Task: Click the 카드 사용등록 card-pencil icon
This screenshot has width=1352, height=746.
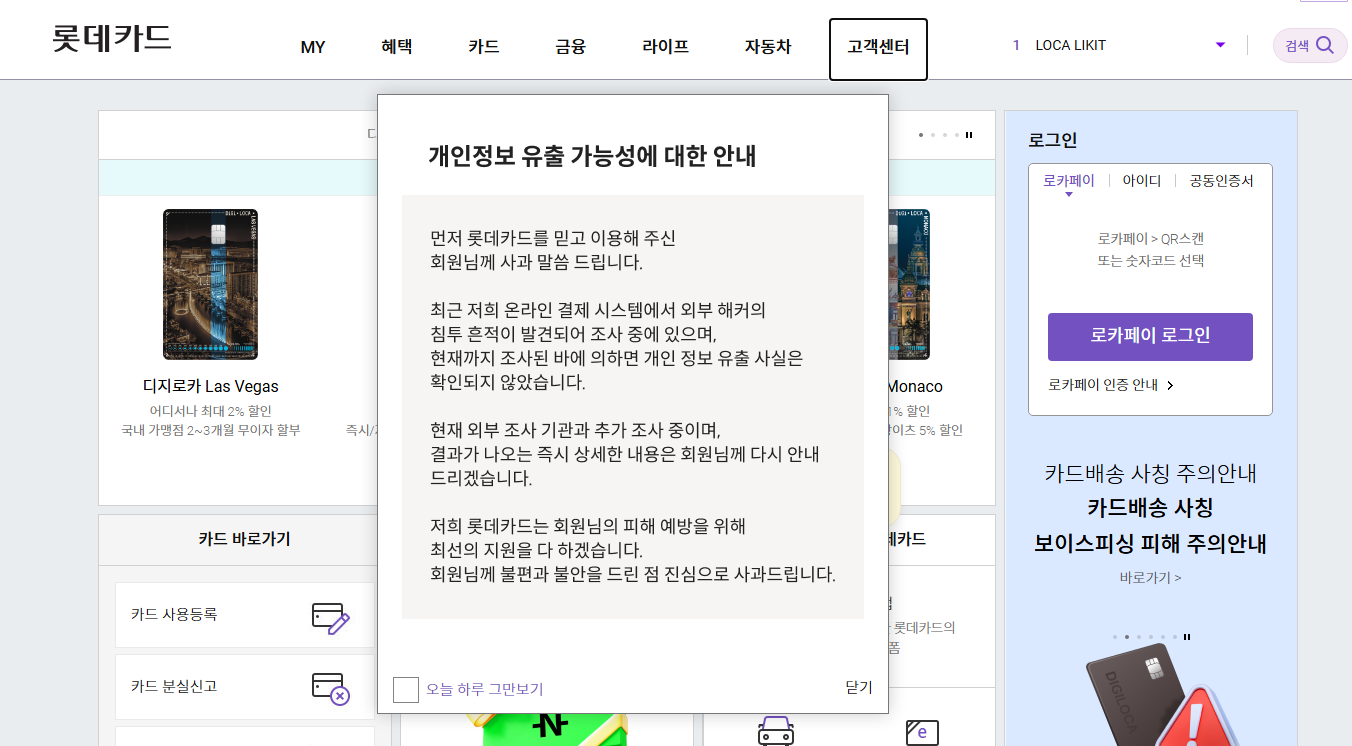Action: (x=330, y=616)
